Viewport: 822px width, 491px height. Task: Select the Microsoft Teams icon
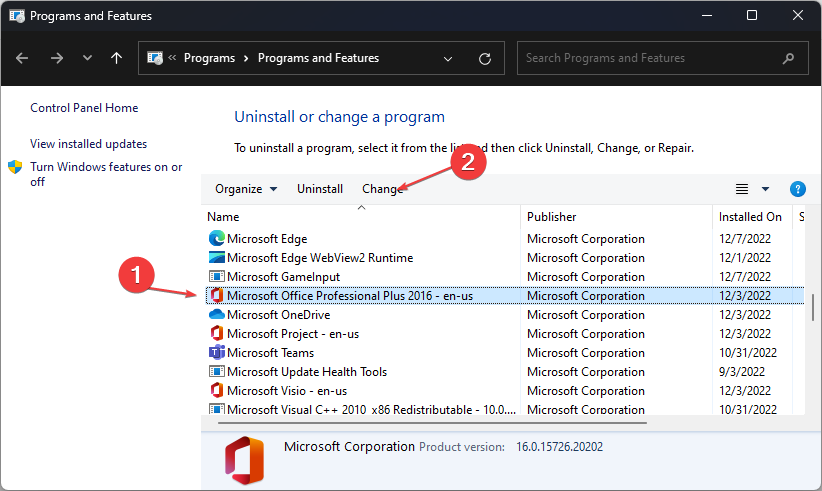tap(217, 352)
